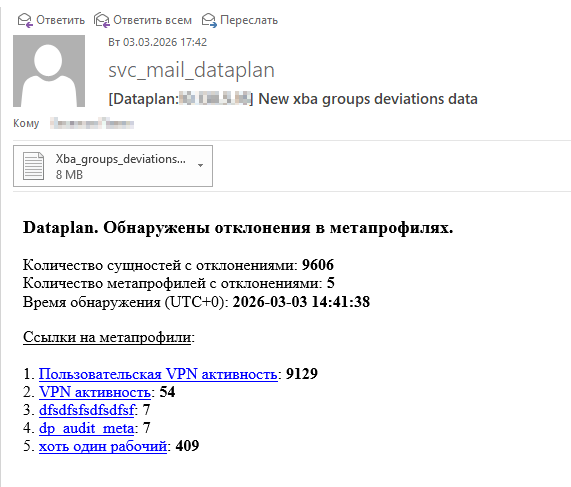
Task: Choose Ответить всем button text
Action: [x=153, y=20]
